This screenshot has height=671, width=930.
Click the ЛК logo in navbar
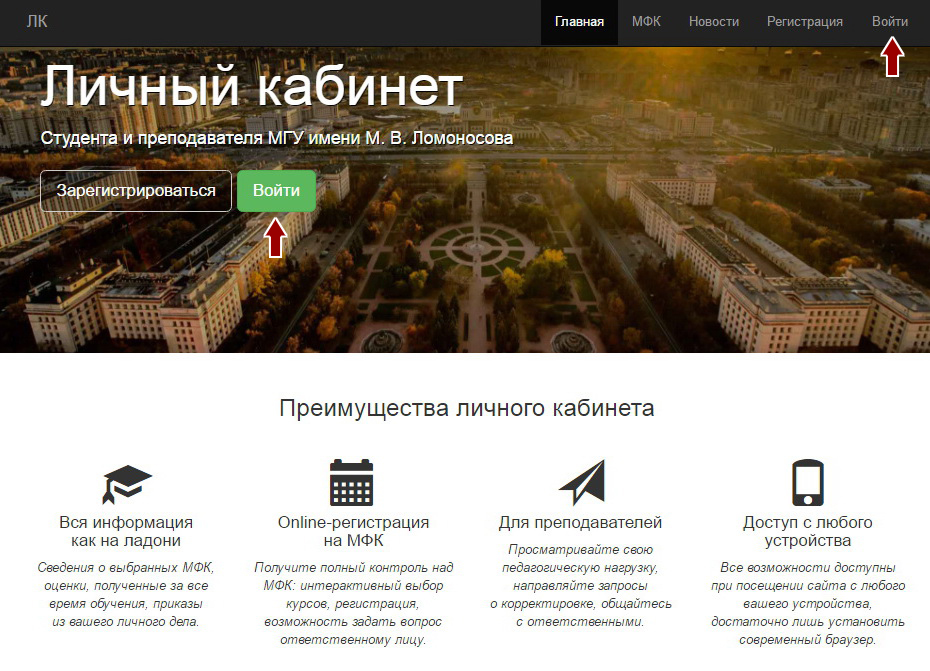coord(37,22)
